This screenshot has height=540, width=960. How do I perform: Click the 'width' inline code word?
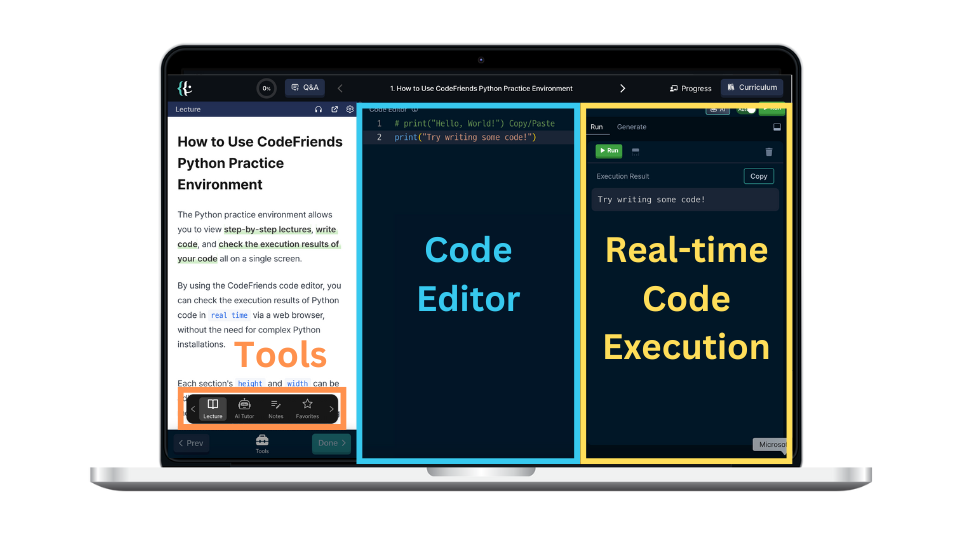(298, 383)
